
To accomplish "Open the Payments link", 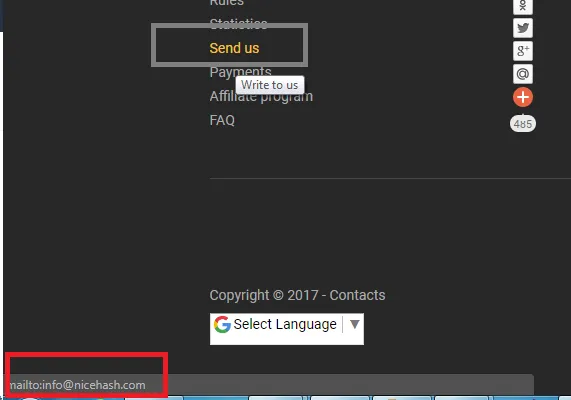I will click(240, 72).
